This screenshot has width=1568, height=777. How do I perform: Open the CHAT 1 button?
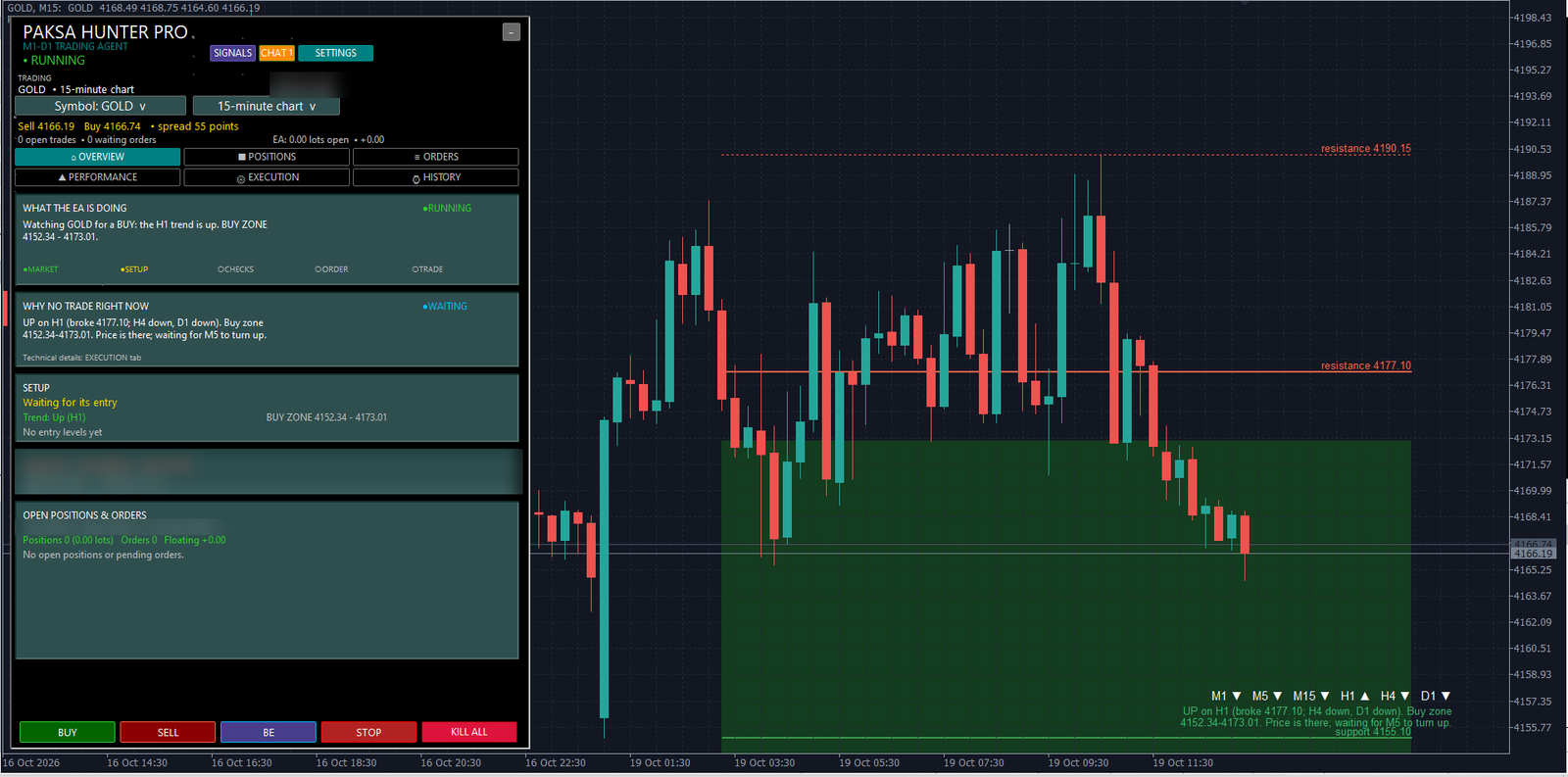click(276, 53)
